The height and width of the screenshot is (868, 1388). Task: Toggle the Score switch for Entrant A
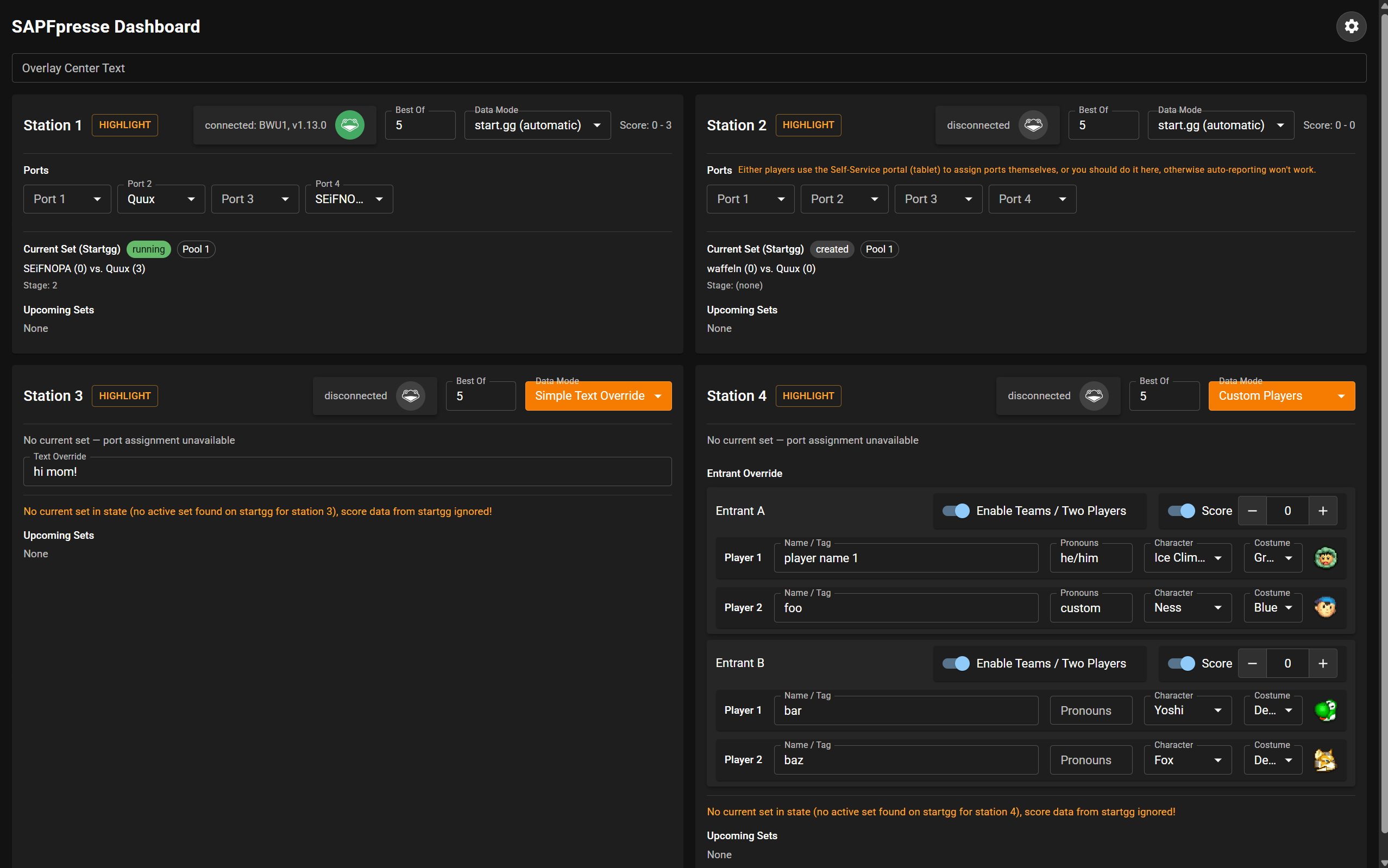(x=1182, y=511)
